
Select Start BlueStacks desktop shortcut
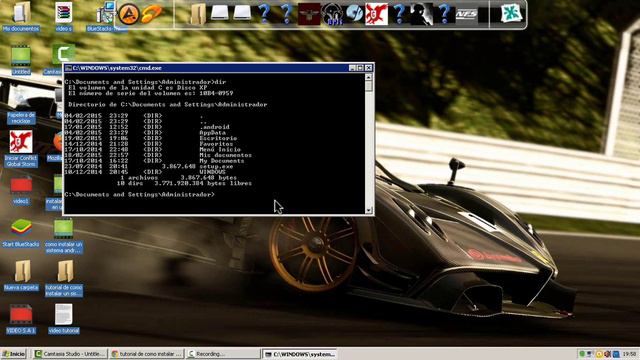21,233
